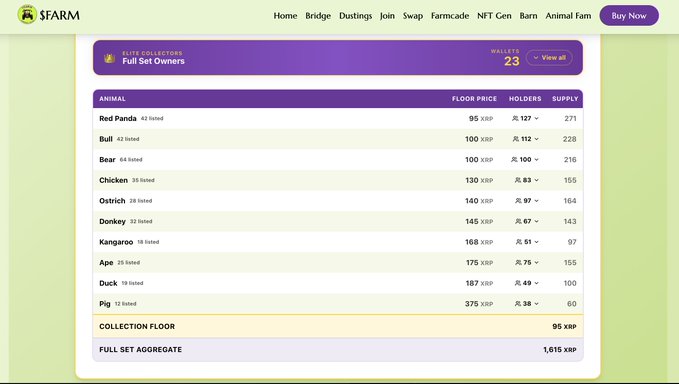Screen dimensions: 679x384
Task: Open NFT Gen from navigation
Action: [x=494, y=16]
